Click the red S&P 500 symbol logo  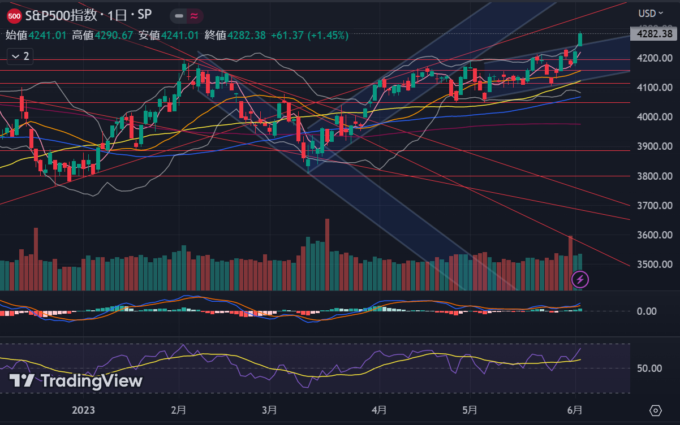[x=14, y=14]
